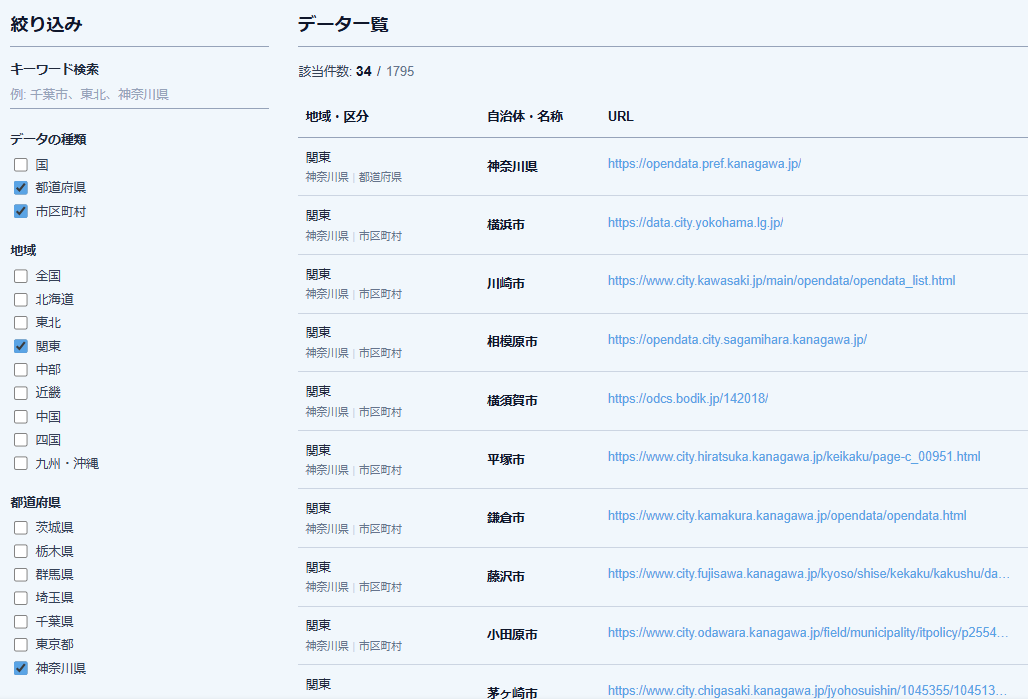Open the odcs.bodik.jp/142018 link
The image size is (1028, 699).
tap(688, 399)
